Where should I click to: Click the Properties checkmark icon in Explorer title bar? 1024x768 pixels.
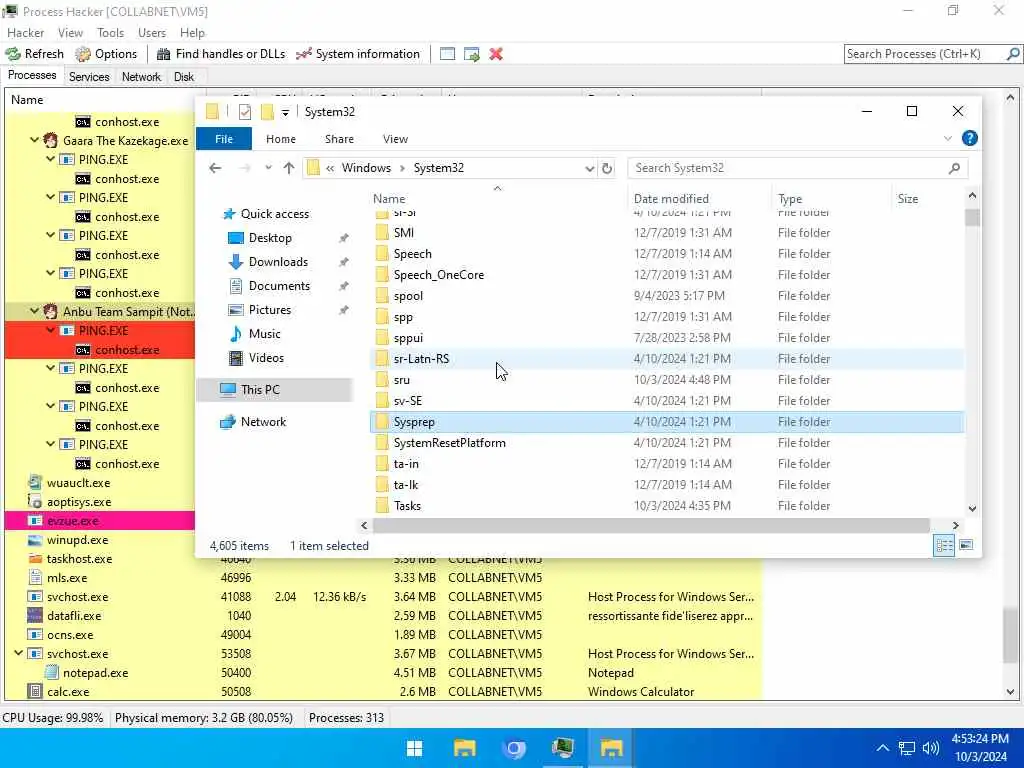[245, 112]
